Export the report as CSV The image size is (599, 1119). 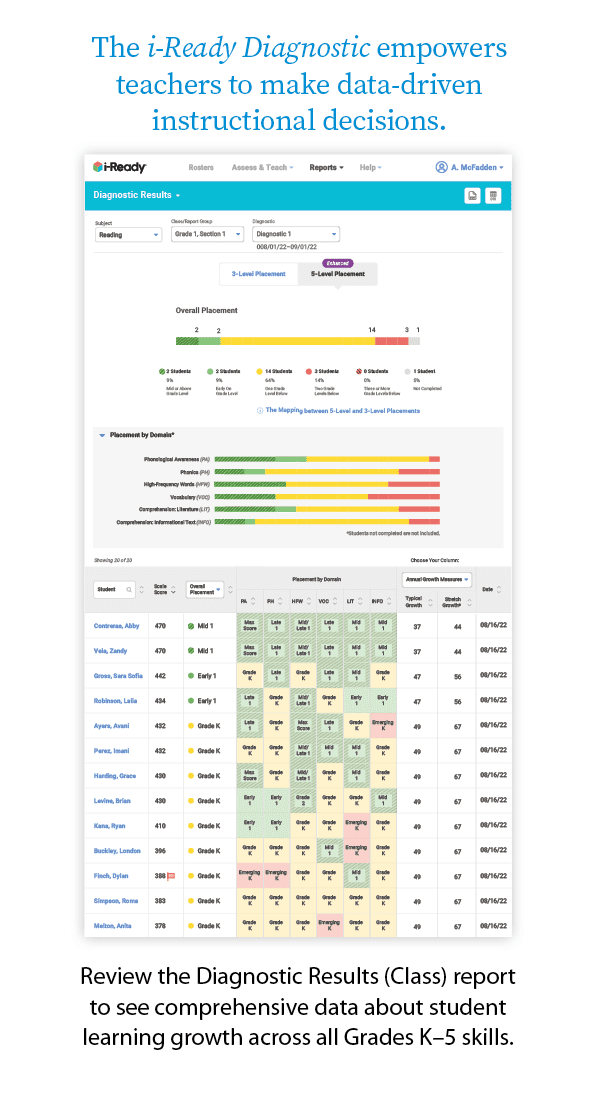493,196
